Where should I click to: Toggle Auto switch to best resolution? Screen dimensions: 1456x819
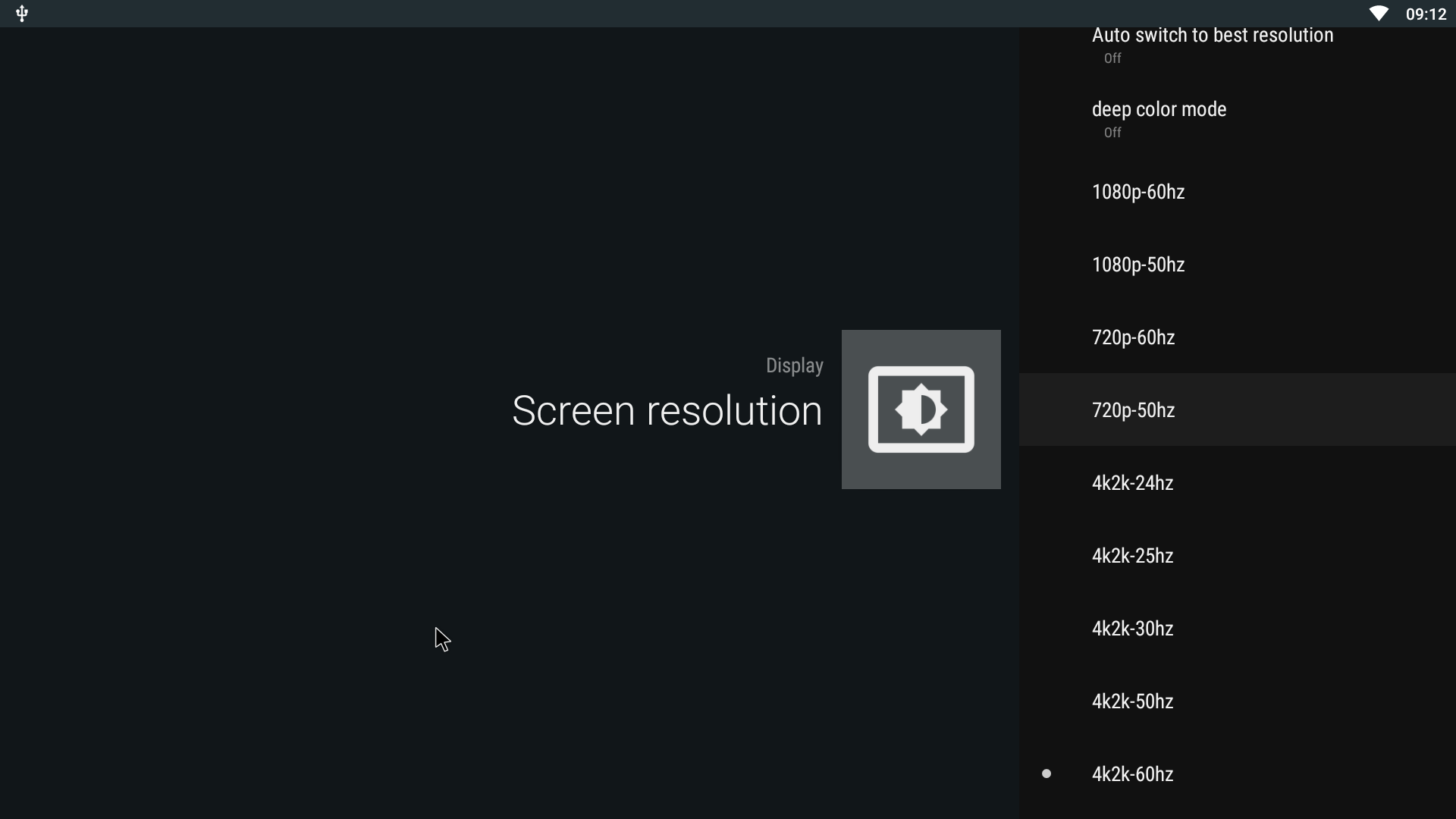click(x=1238, y=44)
